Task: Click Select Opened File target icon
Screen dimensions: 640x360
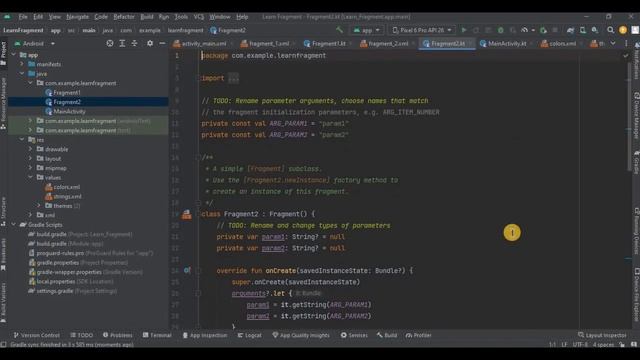Action: (110, 43)
